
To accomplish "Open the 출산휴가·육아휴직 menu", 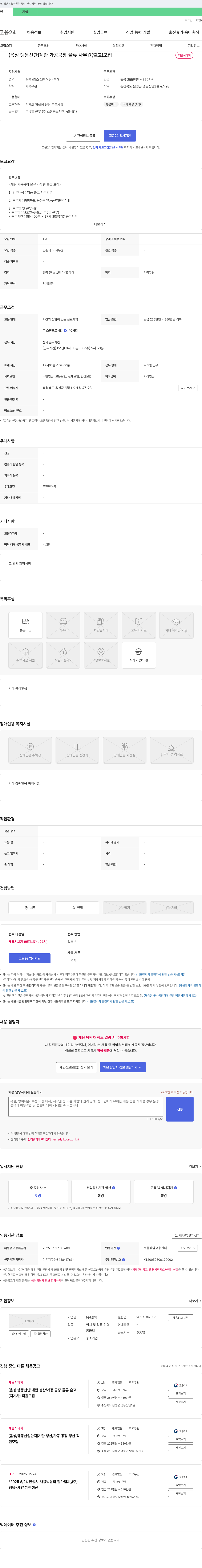I will [x=184, y=32].
